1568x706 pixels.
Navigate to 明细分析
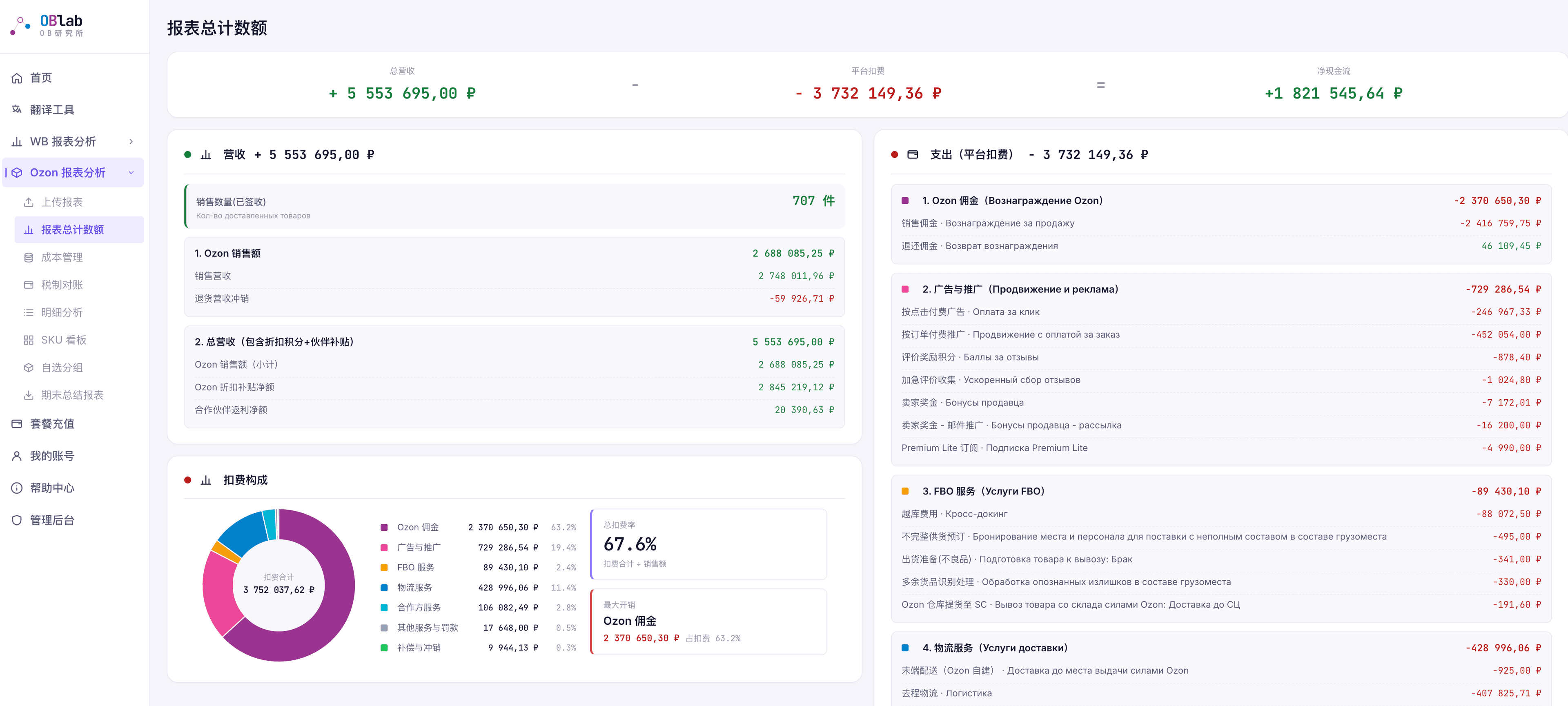pos(79,313)
